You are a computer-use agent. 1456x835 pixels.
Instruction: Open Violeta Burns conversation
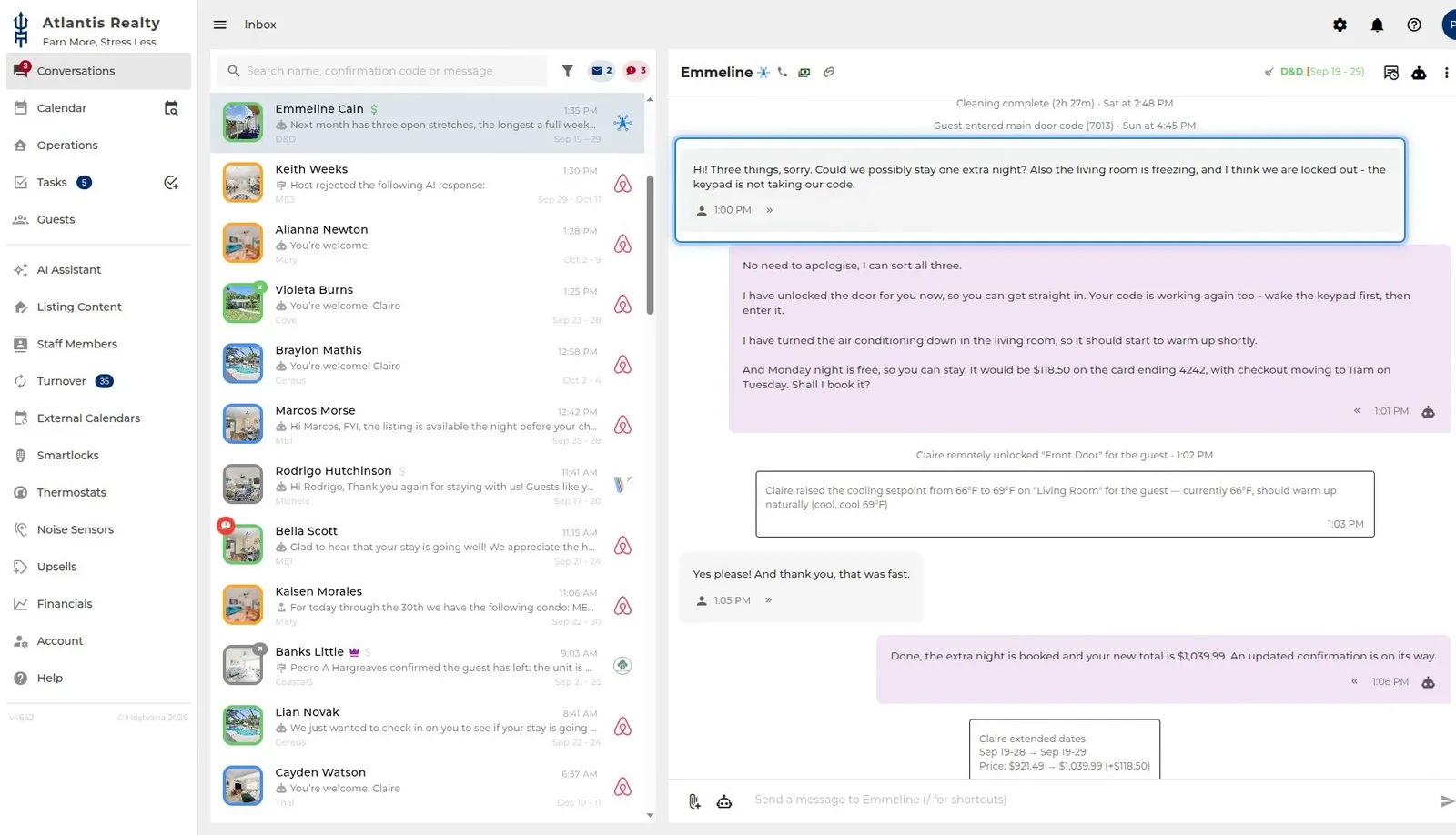427,304
